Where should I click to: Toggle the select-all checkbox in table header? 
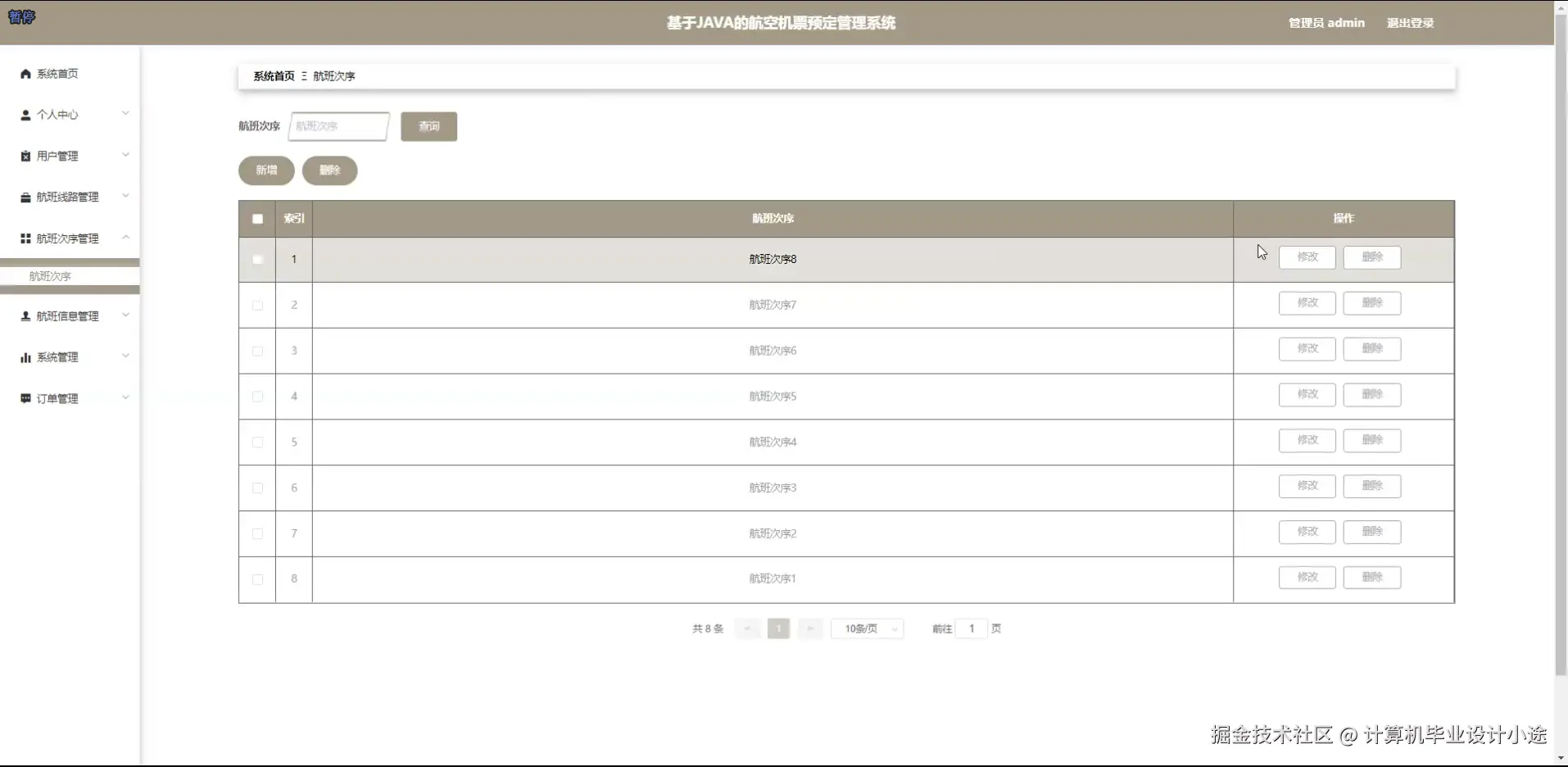click(257, 219)
